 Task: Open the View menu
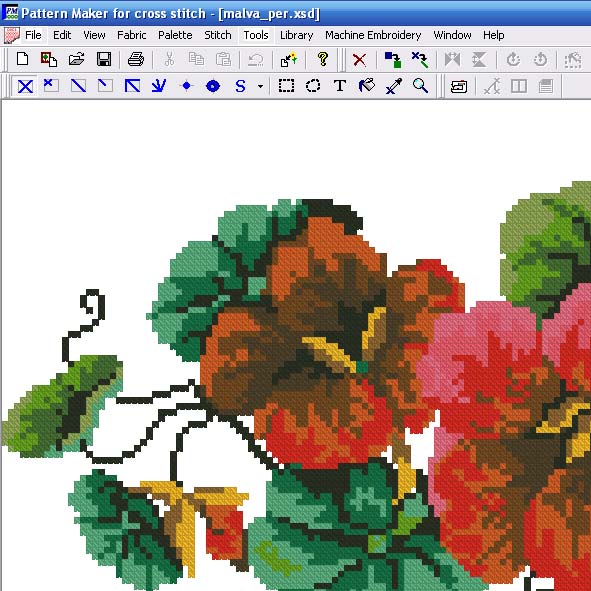point(94,35)
